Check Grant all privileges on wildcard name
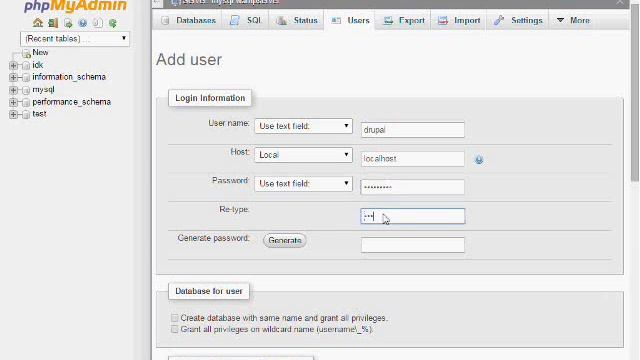 pyautogui.click(x=175, y=329)
